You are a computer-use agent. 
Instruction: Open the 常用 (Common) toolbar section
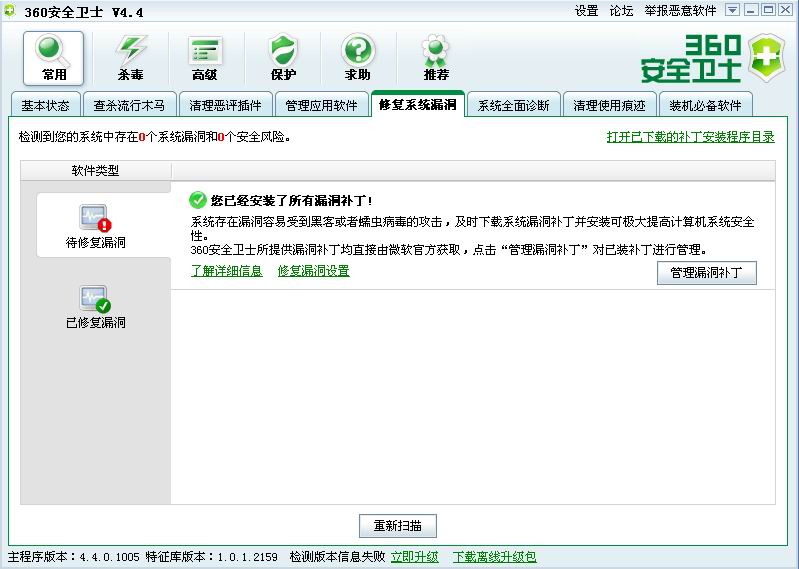click(x=54, y=58)
